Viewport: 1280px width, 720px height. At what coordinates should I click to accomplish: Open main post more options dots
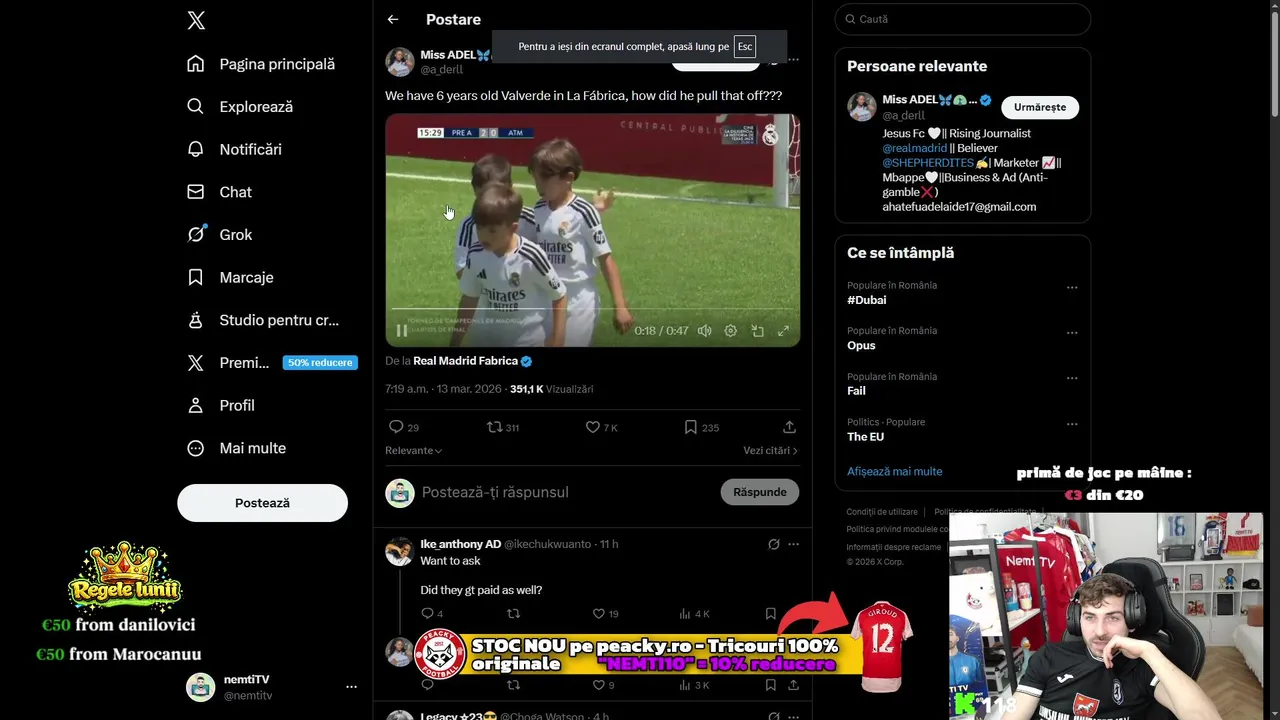(x=793, y=60)
